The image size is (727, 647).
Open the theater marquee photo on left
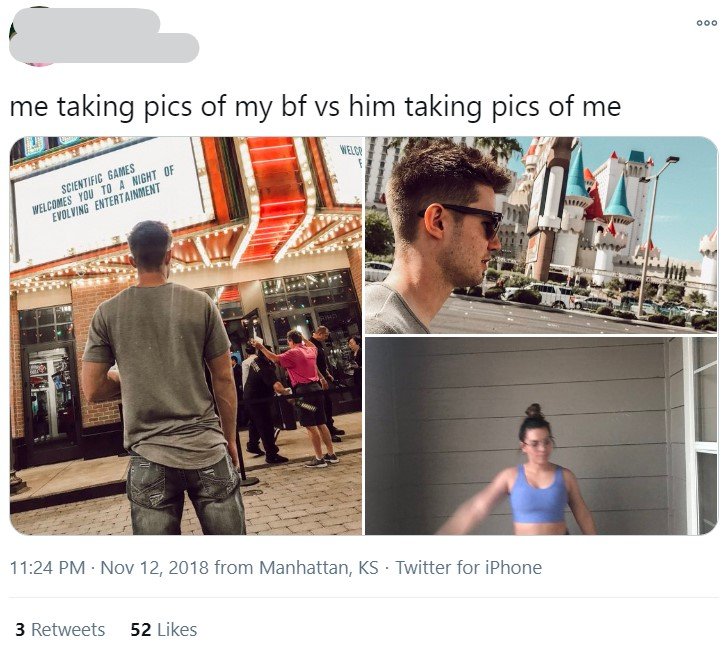coord(186,336)
